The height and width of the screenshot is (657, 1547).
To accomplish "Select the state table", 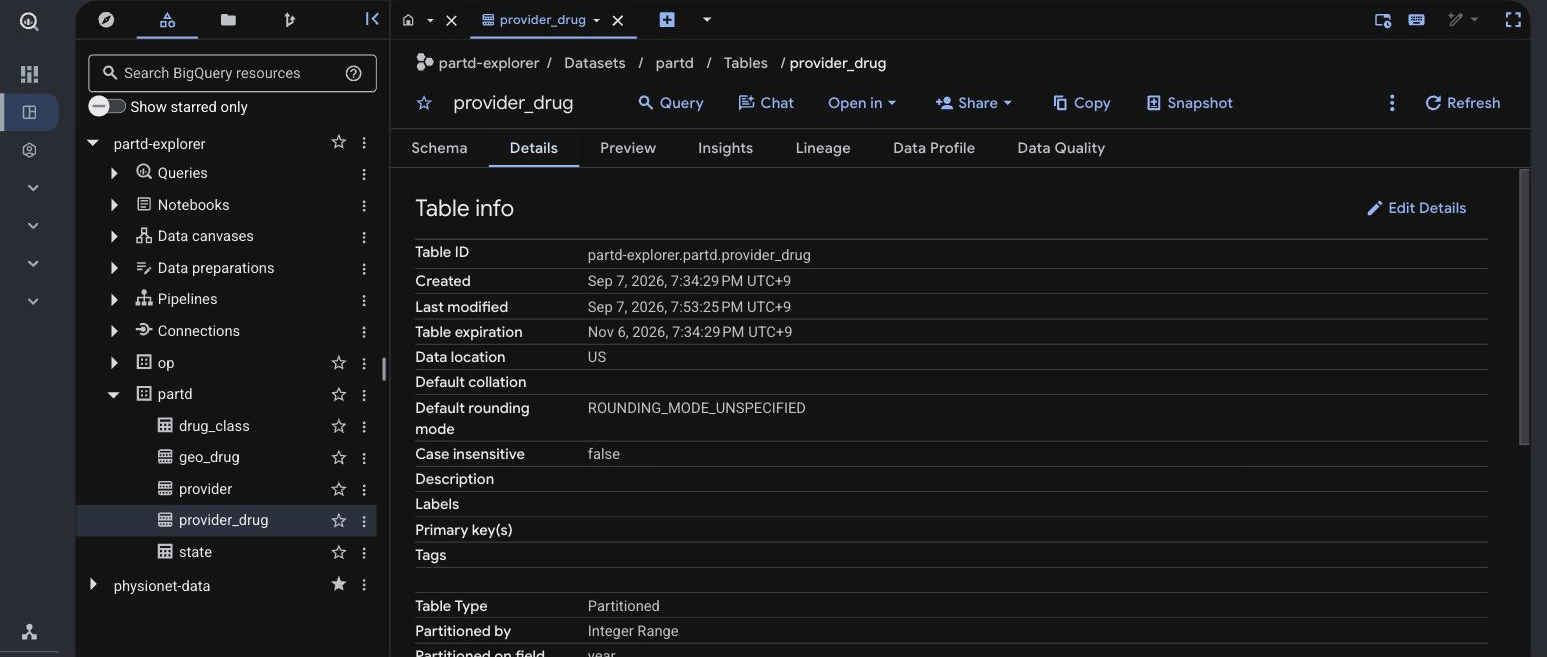I will point(195,552).
